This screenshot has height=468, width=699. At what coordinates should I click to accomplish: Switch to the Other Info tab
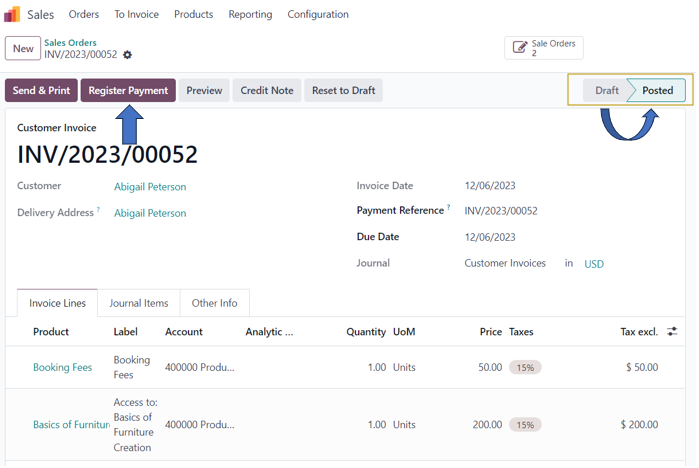click(x=215, y=303)
